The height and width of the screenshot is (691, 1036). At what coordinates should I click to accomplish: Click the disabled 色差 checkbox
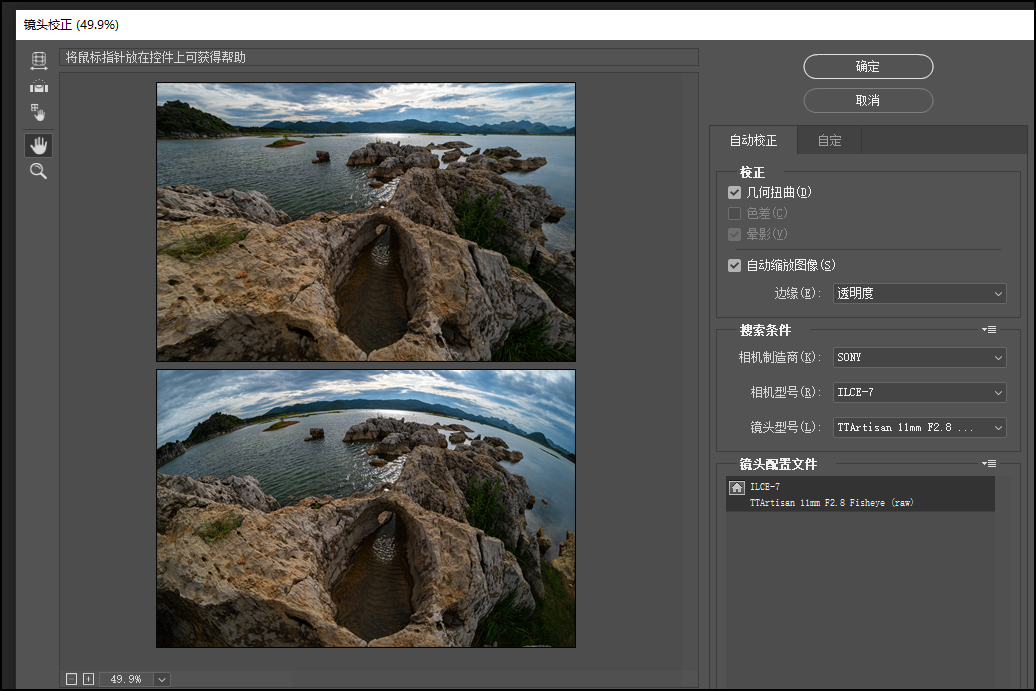tap(735, 213)
